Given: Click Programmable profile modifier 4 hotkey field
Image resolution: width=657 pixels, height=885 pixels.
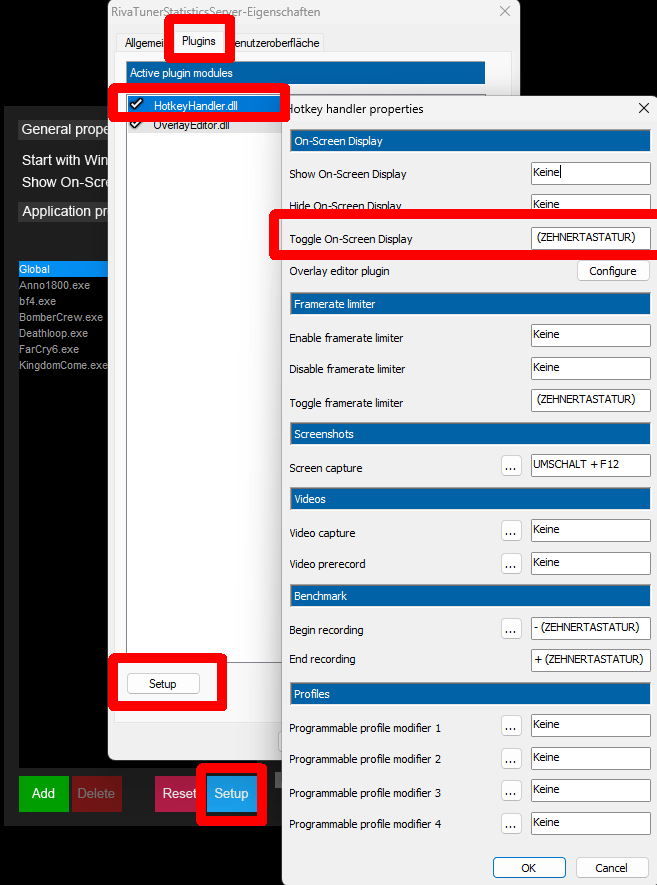Looking at the screenshot, I should [590, 823].
